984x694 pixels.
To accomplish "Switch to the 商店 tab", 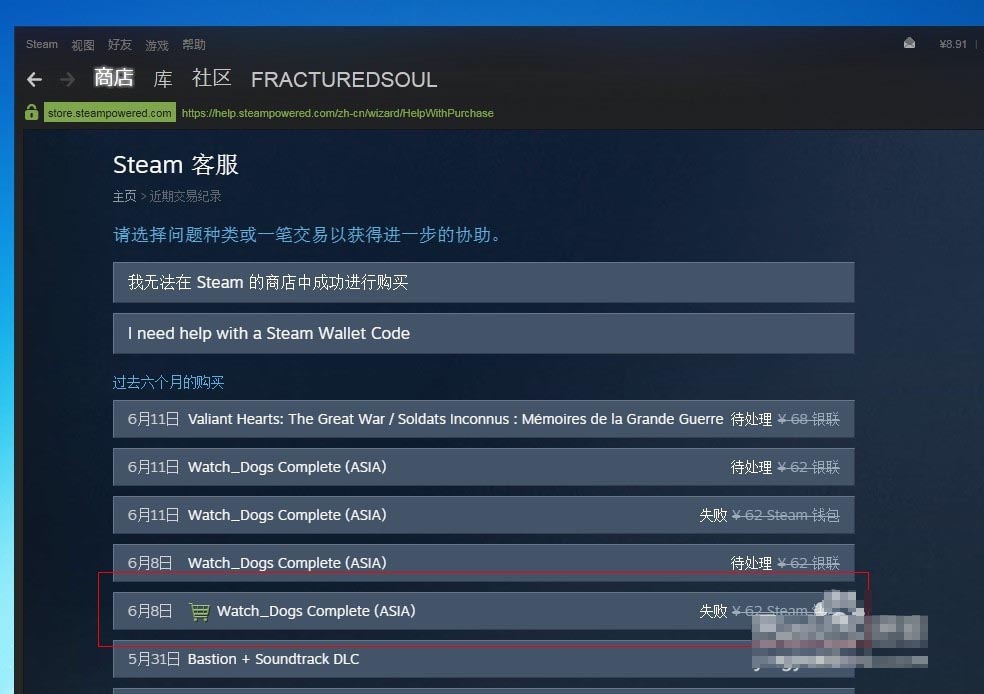I will [114, 78].
